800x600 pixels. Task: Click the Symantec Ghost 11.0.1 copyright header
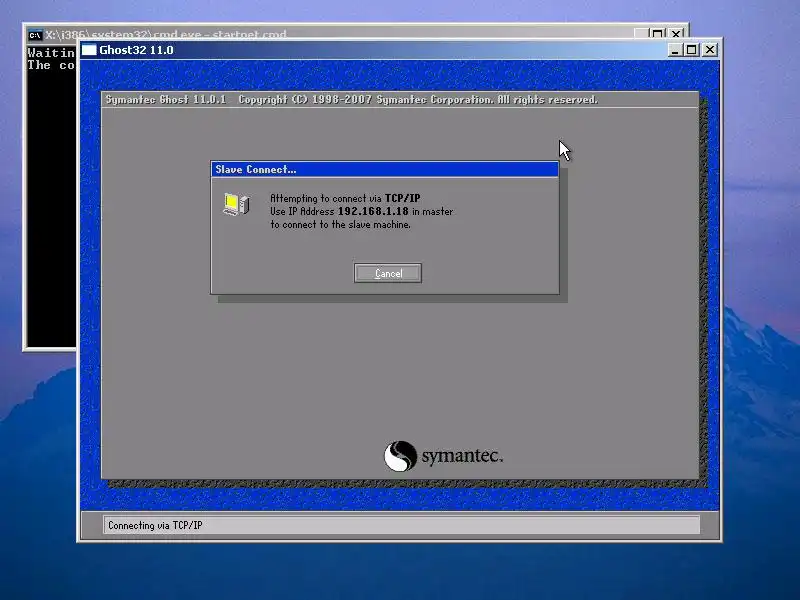pos(352,99)
